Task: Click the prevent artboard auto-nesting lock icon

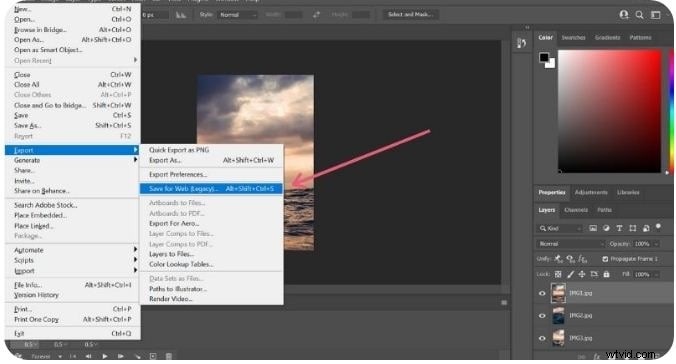Action: [x=594, y=274]
